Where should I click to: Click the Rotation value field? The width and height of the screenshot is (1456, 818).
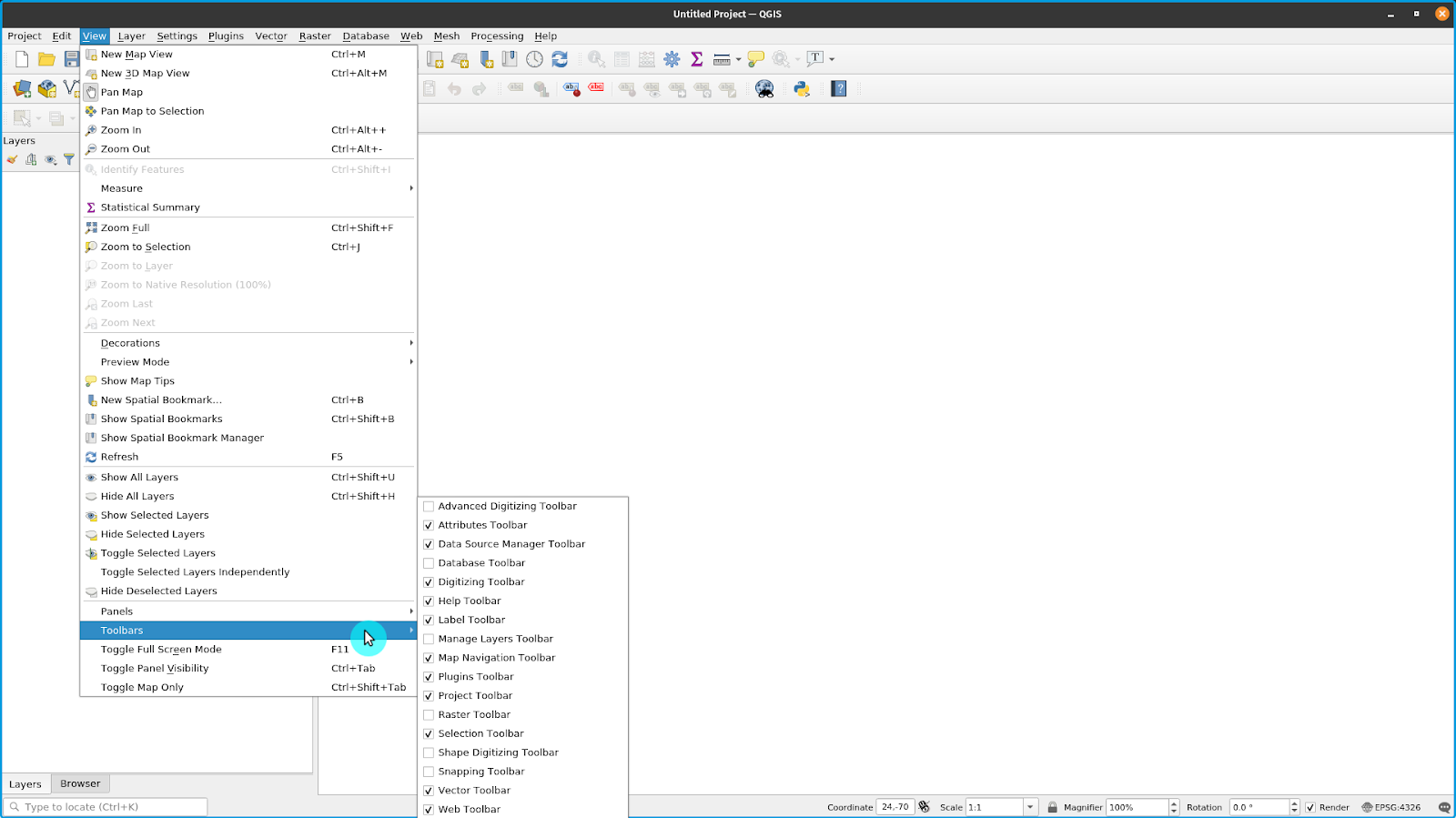[1259, 807]
